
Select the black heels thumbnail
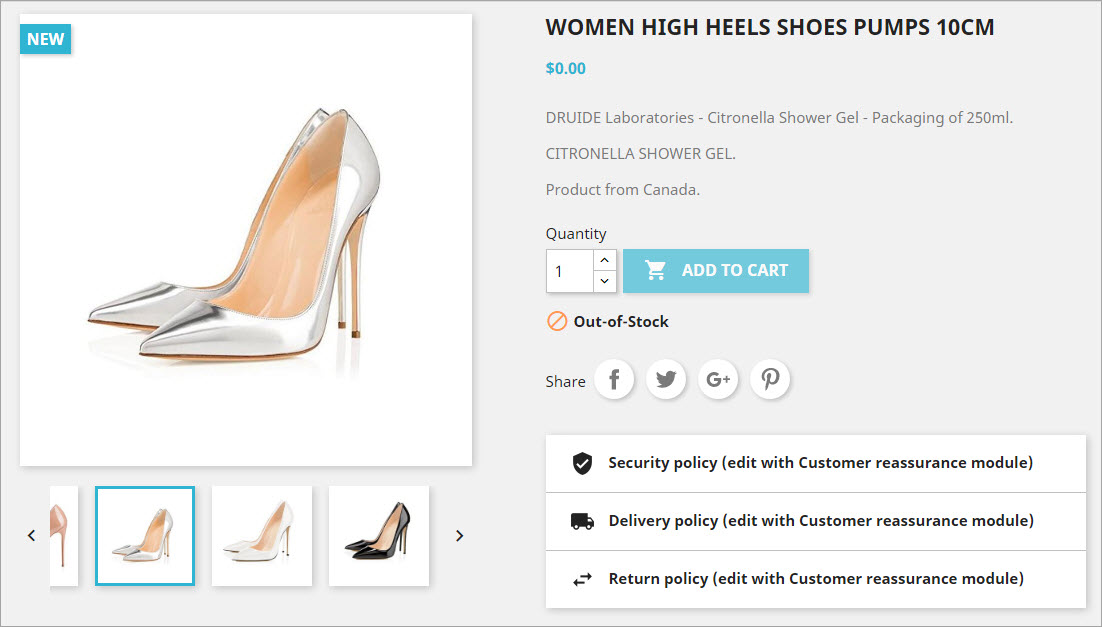click(379, 536)
